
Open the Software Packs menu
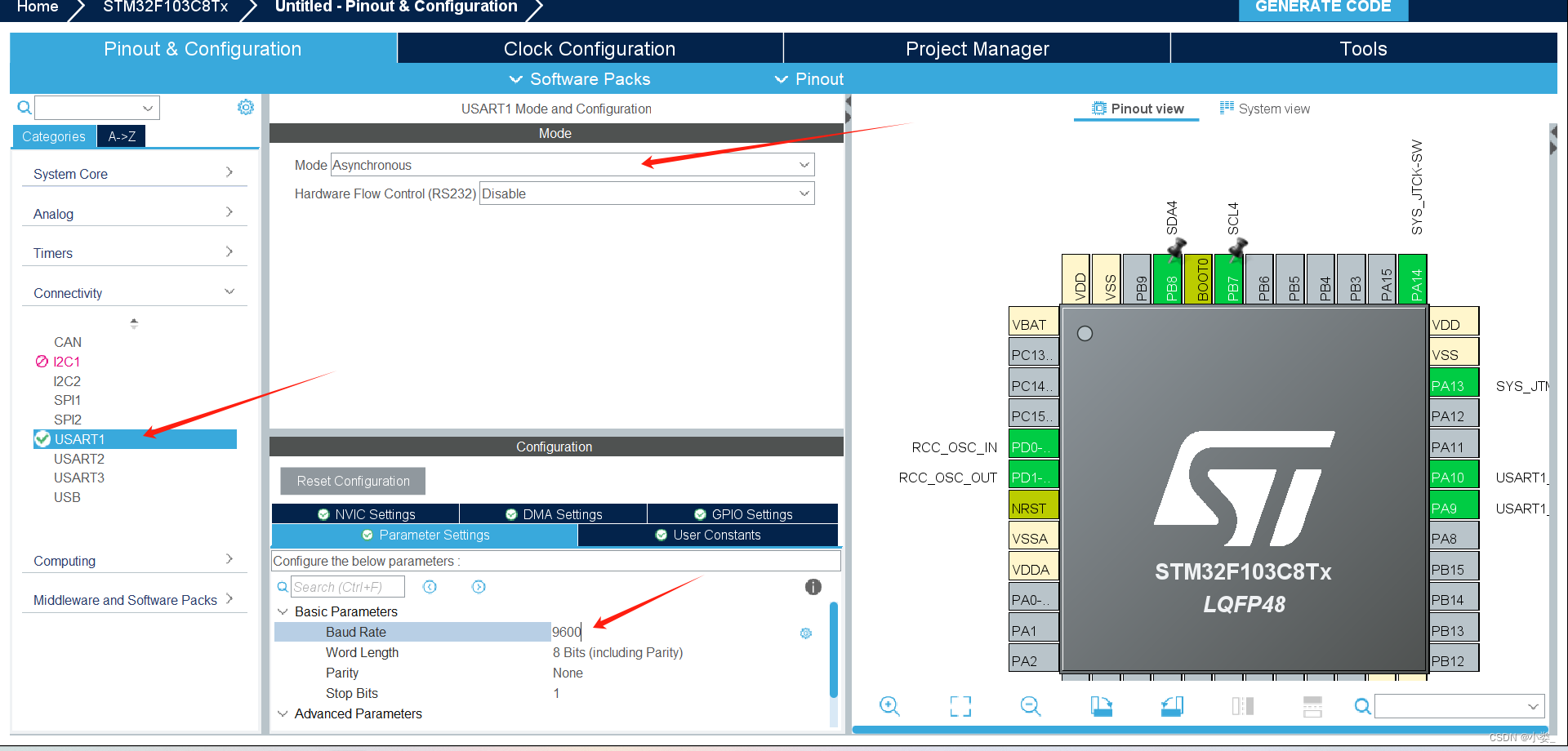580,79
